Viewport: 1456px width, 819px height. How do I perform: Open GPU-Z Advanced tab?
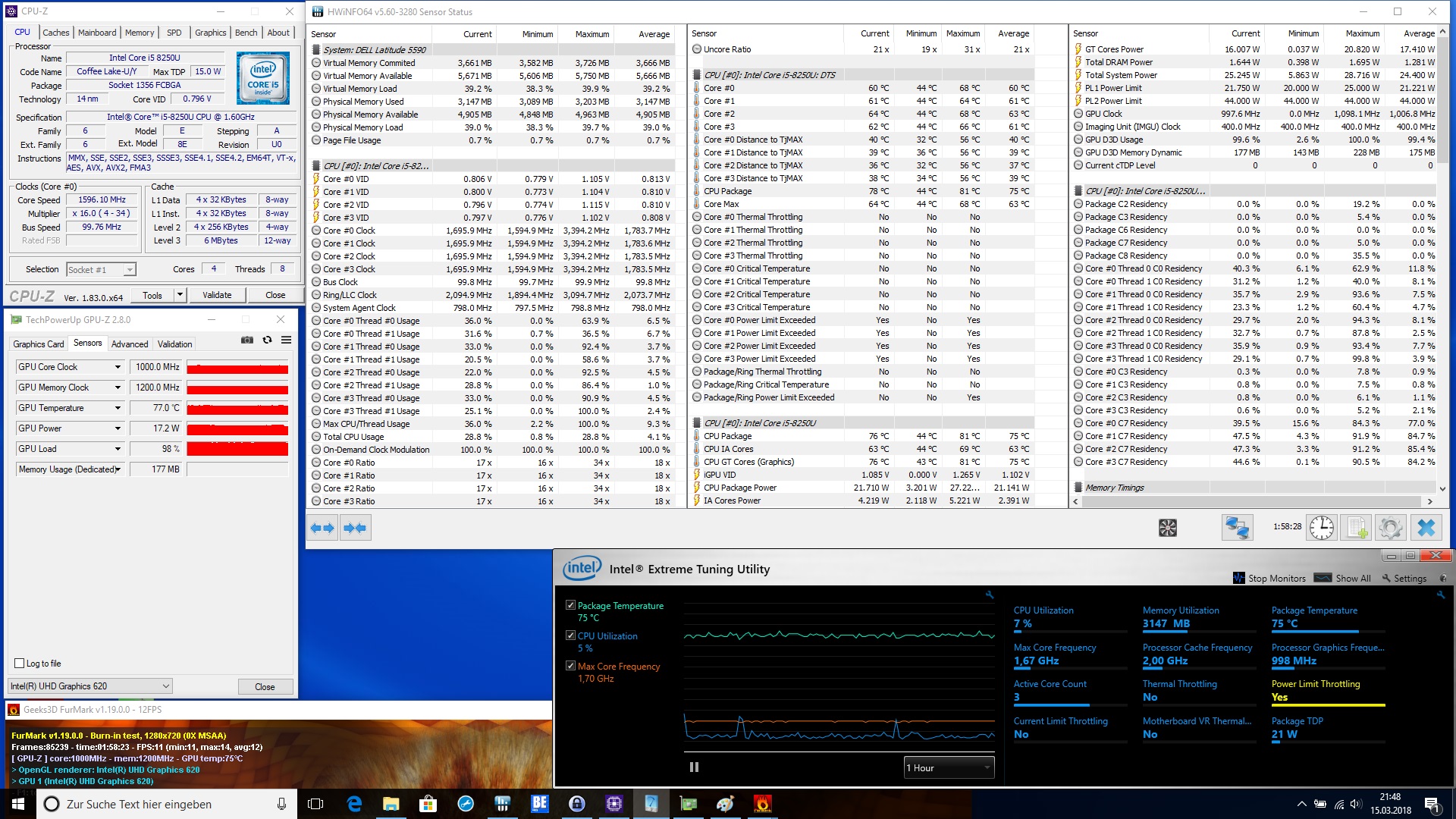pyautogui.click(x=130, y=344)
